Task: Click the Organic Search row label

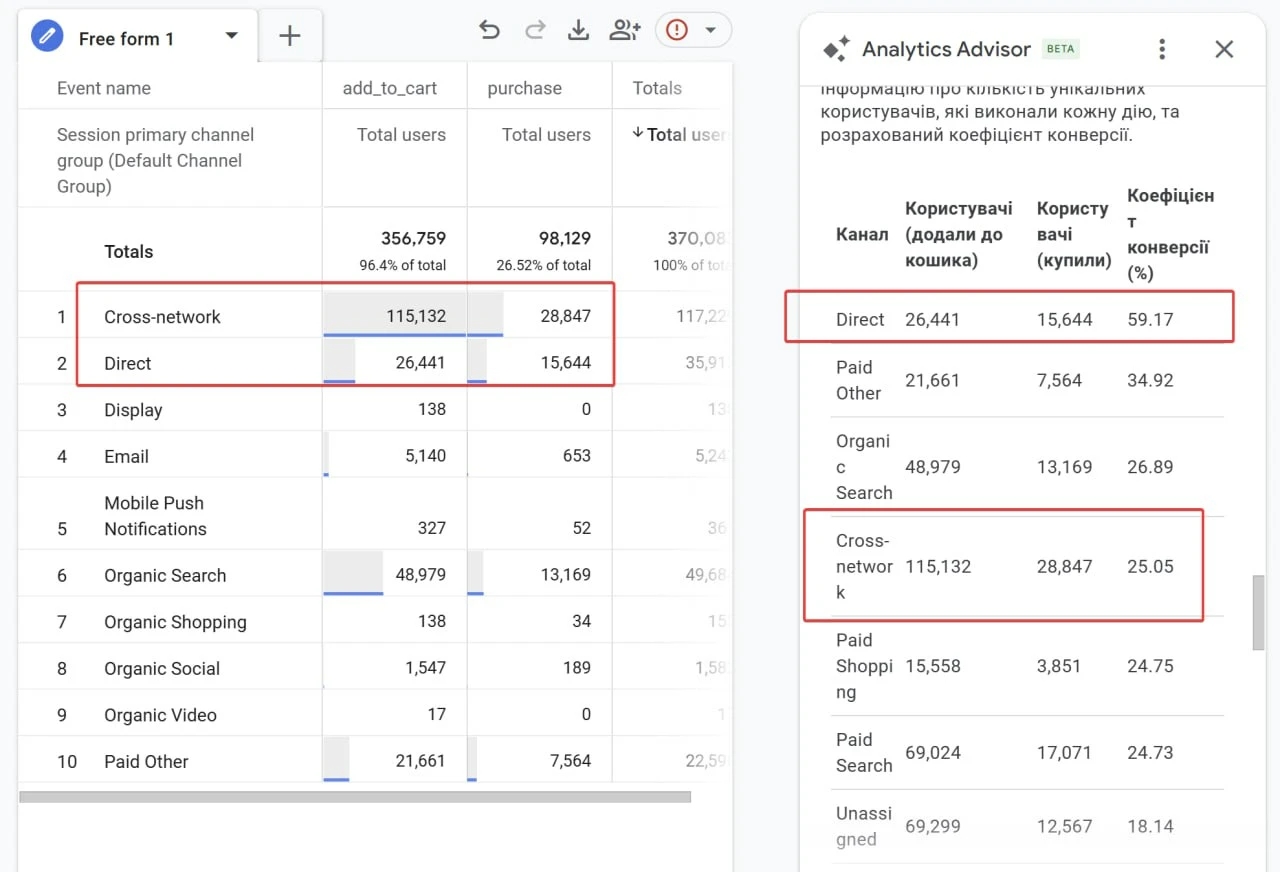Action: click(x=165, y=575)
